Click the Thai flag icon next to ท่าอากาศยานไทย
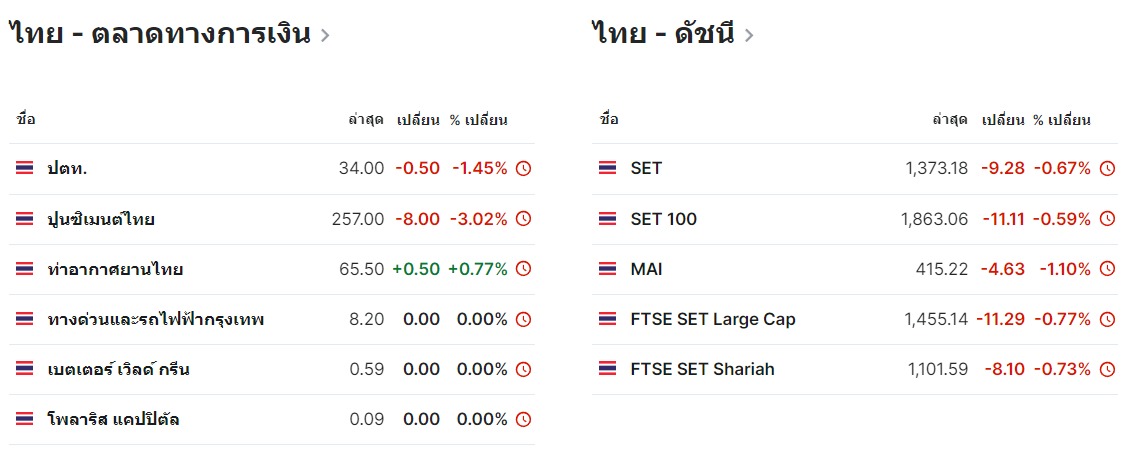The width and height of the screenshot is (1131, 450). [x=25, y=269]
